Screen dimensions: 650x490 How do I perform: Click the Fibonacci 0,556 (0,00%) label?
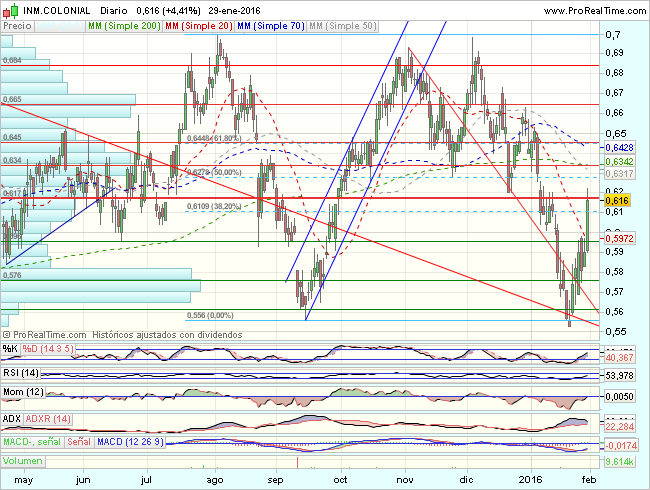click(210, 315)
